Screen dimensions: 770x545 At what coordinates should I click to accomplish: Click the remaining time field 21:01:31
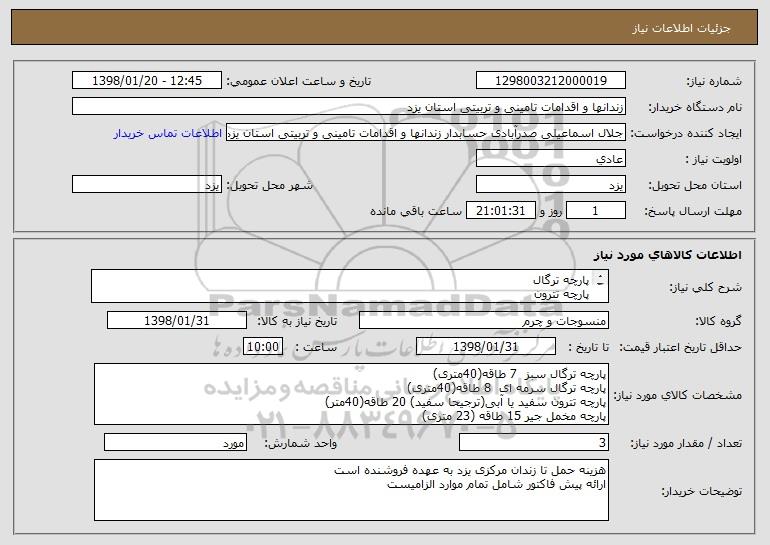tap(500, 211)
